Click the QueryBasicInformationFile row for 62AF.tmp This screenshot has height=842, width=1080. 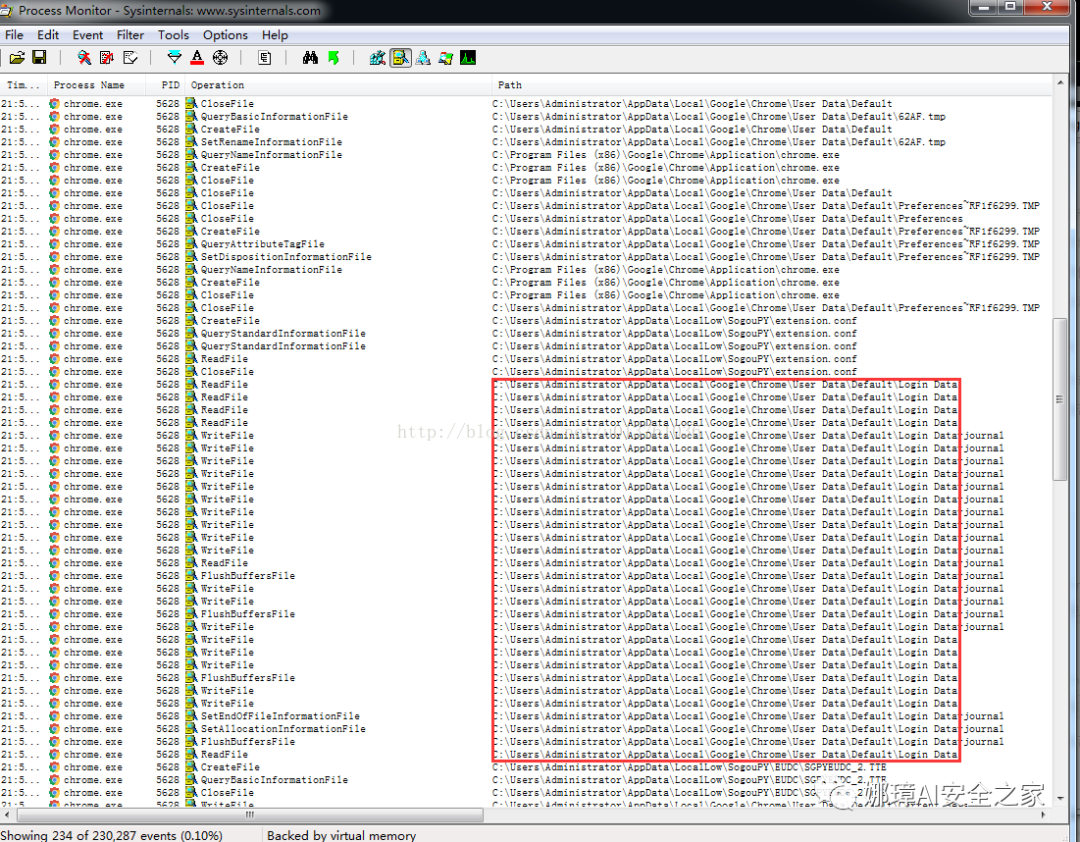tap(526, 116)
